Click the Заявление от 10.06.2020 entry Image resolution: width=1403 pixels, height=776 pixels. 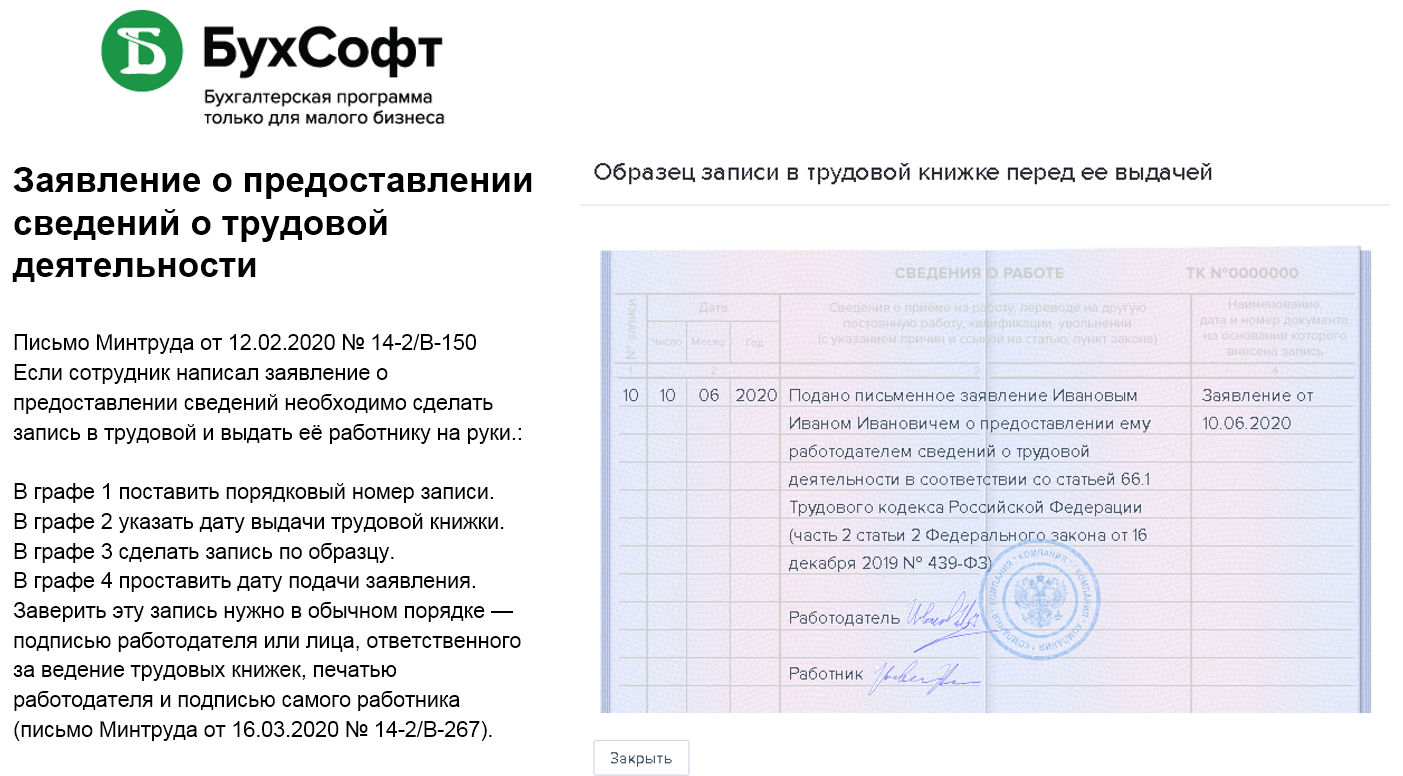point(1256,409)
